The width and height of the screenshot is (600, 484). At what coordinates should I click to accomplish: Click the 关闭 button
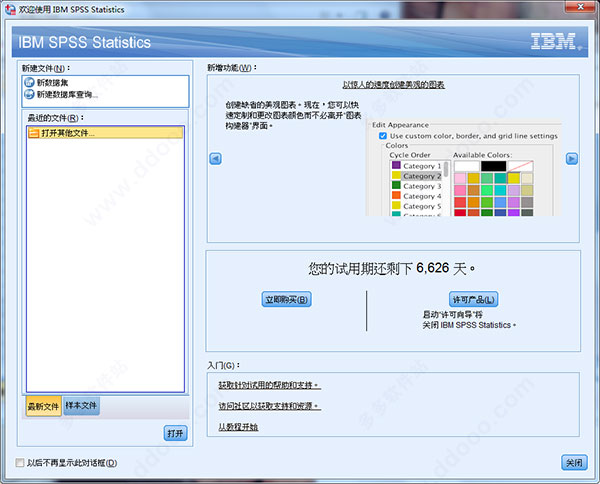click(574, 463)
